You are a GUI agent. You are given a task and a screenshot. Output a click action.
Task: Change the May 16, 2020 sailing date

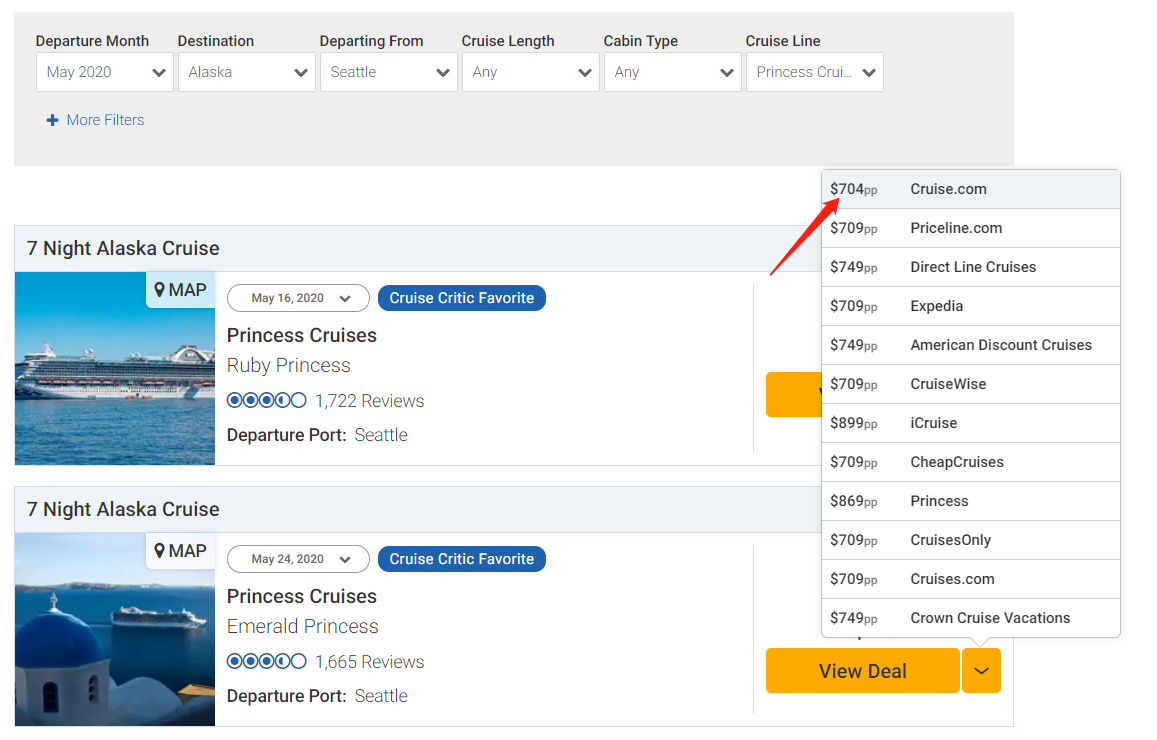pyautogui.click(x=298, y=298)
